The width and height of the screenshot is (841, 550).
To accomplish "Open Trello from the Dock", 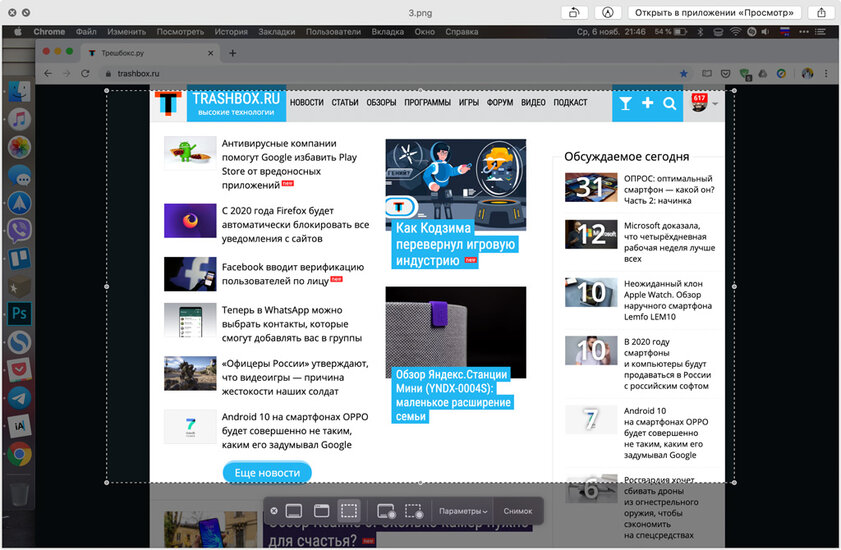I will (19, 259).
